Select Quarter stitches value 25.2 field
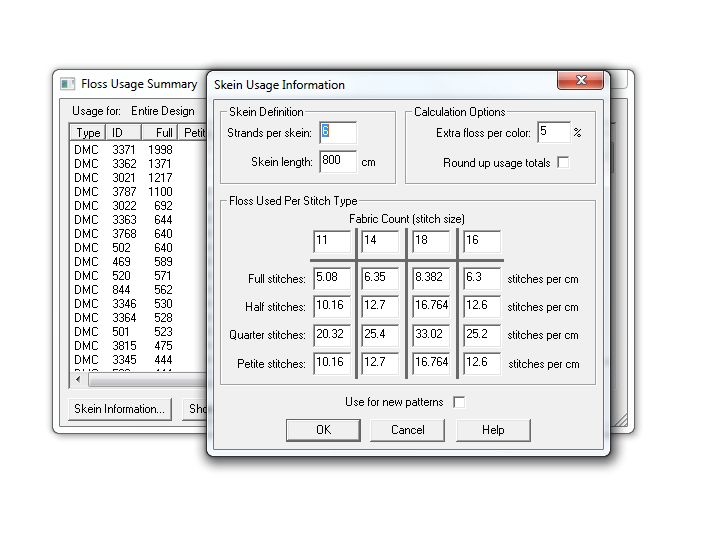The image size is (706, 533). click(x=481, y=334)
